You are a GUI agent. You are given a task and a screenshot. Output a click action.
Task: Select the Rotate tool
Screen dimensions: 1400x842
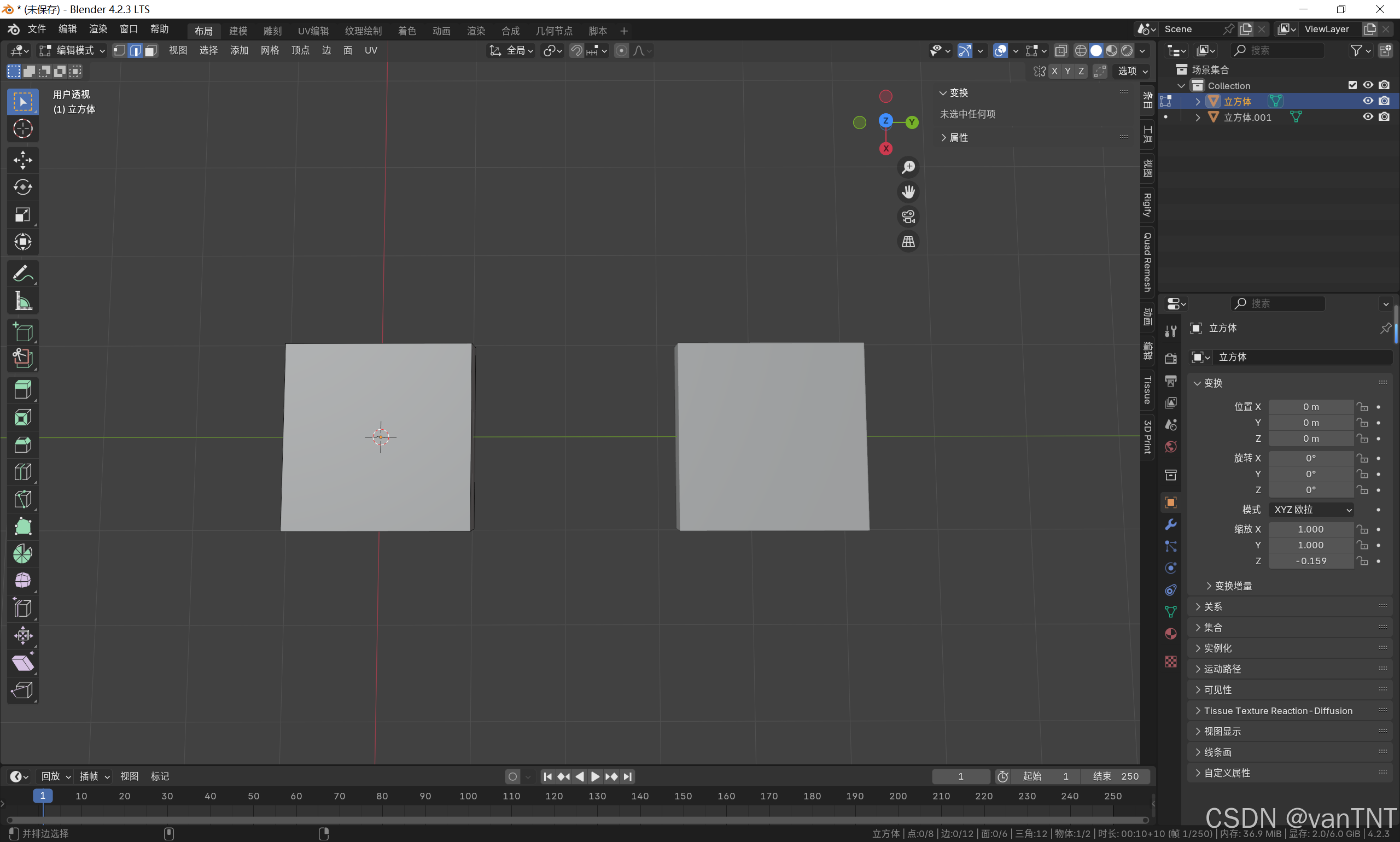[x=23, y=187]
